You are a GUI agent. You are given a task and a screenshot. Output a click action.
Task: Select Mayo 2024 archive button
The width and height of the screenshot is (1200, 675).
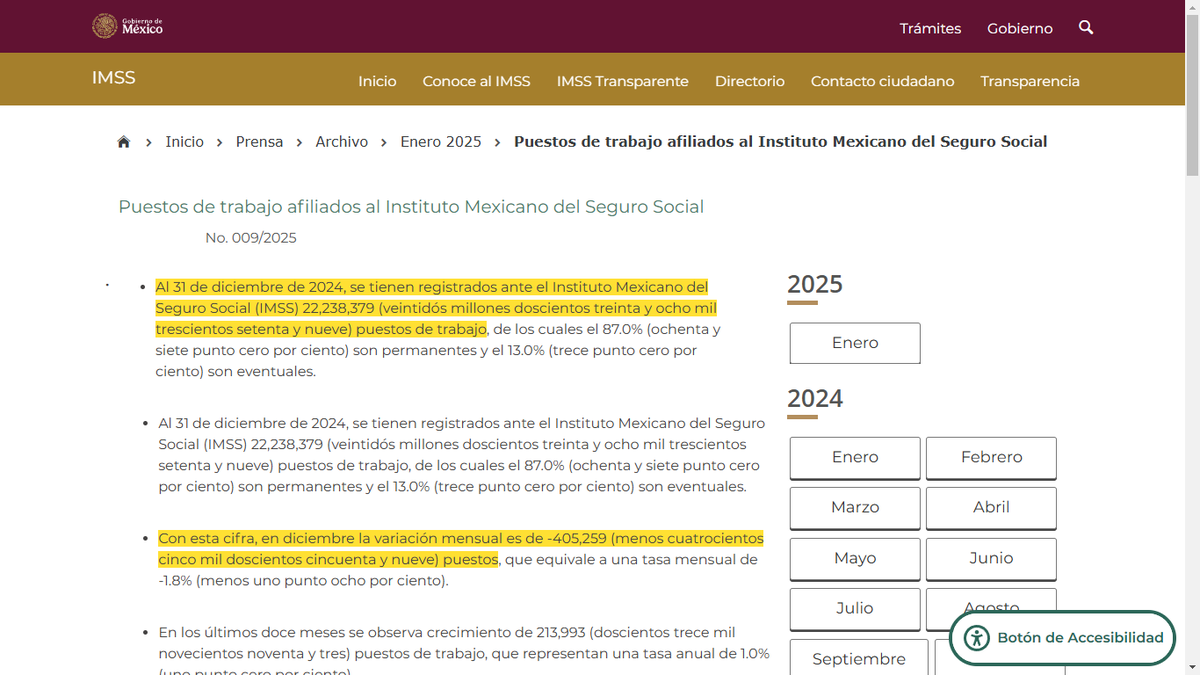[855, 559]
